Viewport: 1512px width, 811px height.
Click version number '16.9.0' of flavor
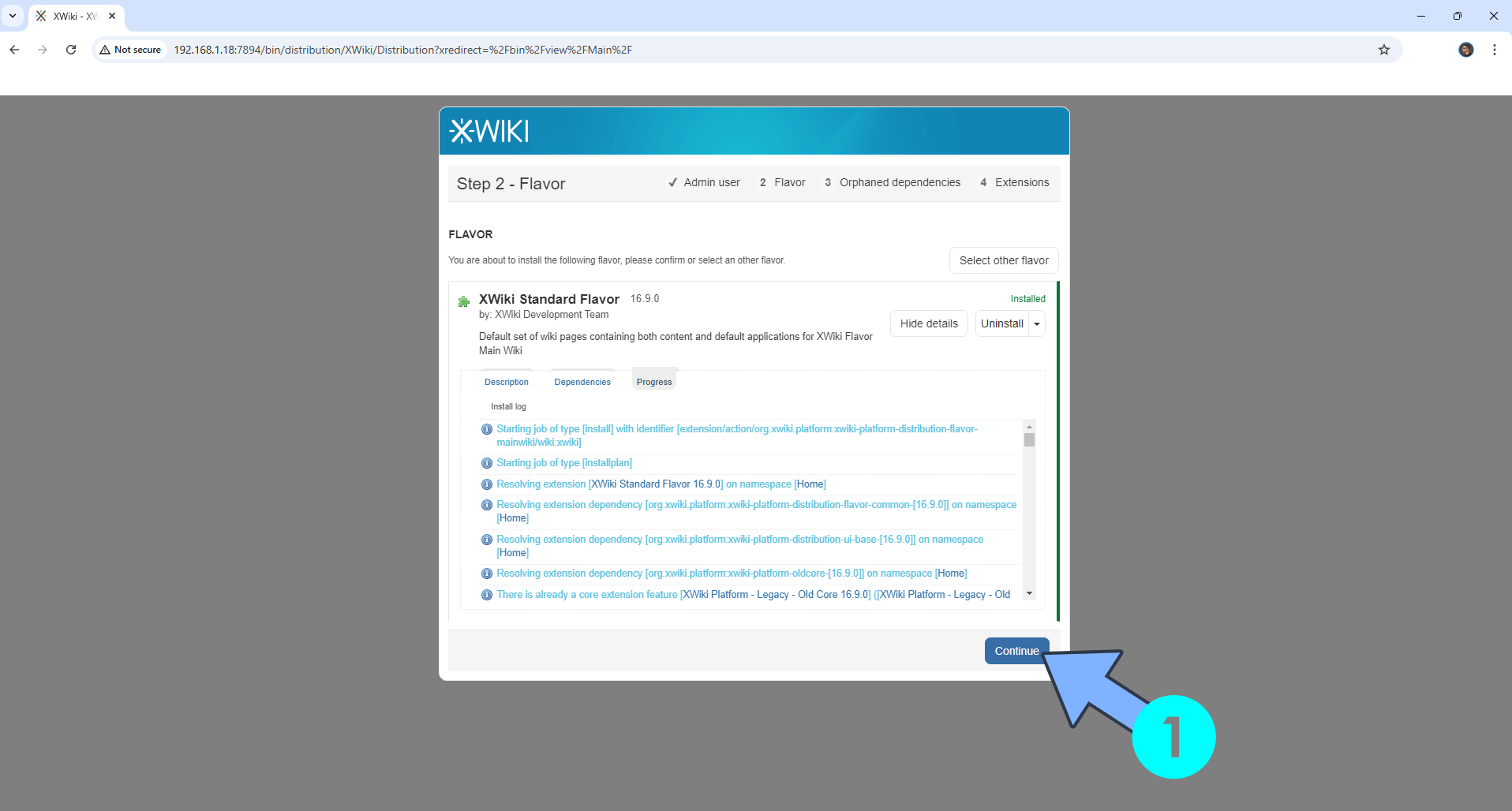[645, 299]
